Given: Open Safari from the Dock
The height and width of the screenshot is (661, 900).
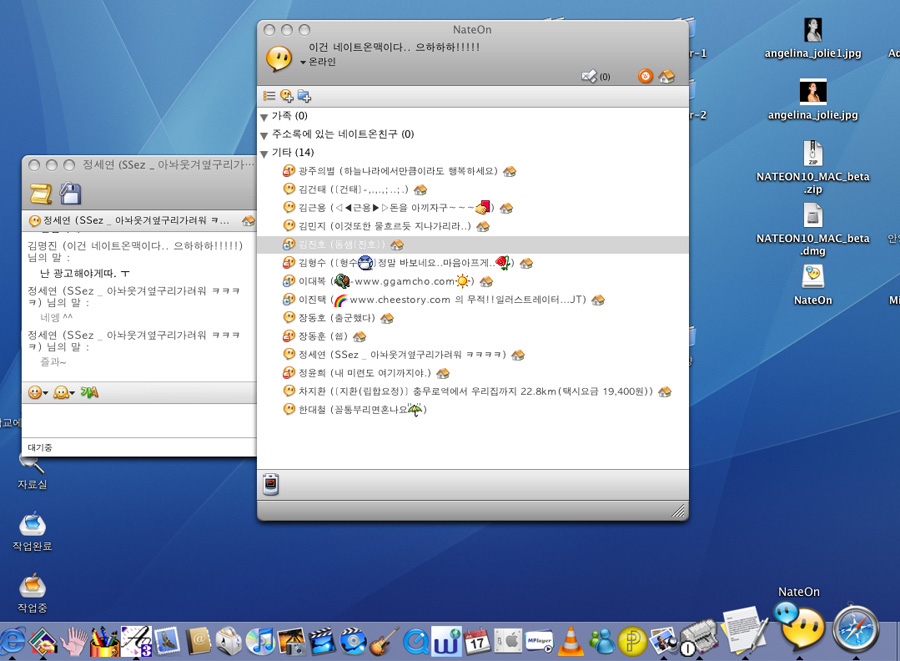Looking at the screenshot, I should [x=855, y=630].
